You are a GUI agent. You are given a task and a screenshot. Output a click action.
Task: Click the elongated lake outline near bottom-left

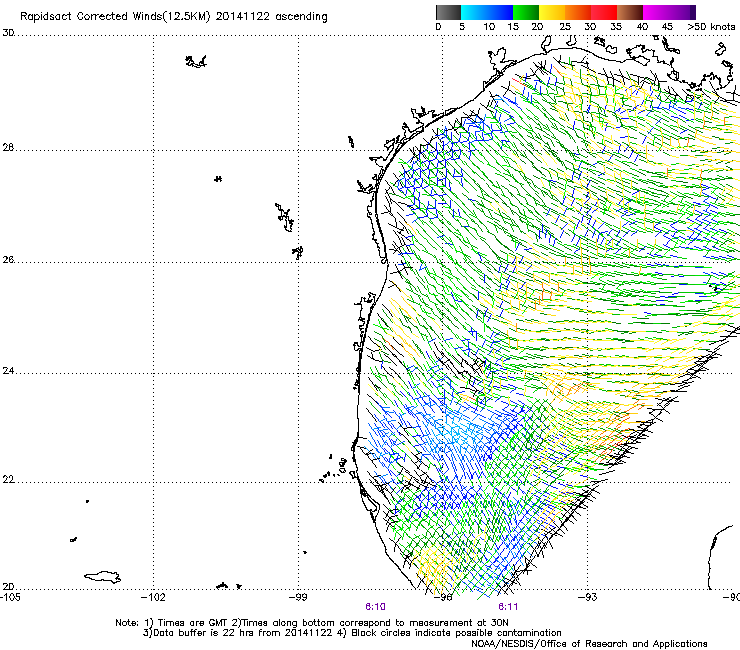tap(102, 577)
